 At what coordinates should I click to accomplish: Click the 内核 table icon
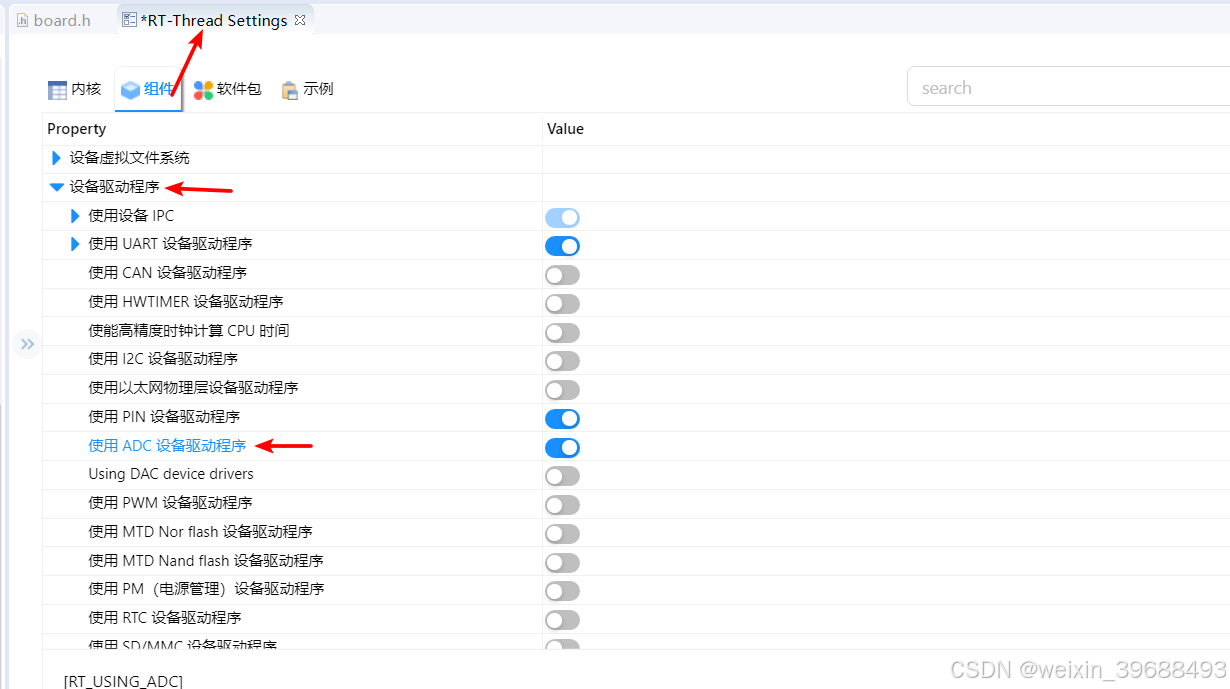point(57,90)
